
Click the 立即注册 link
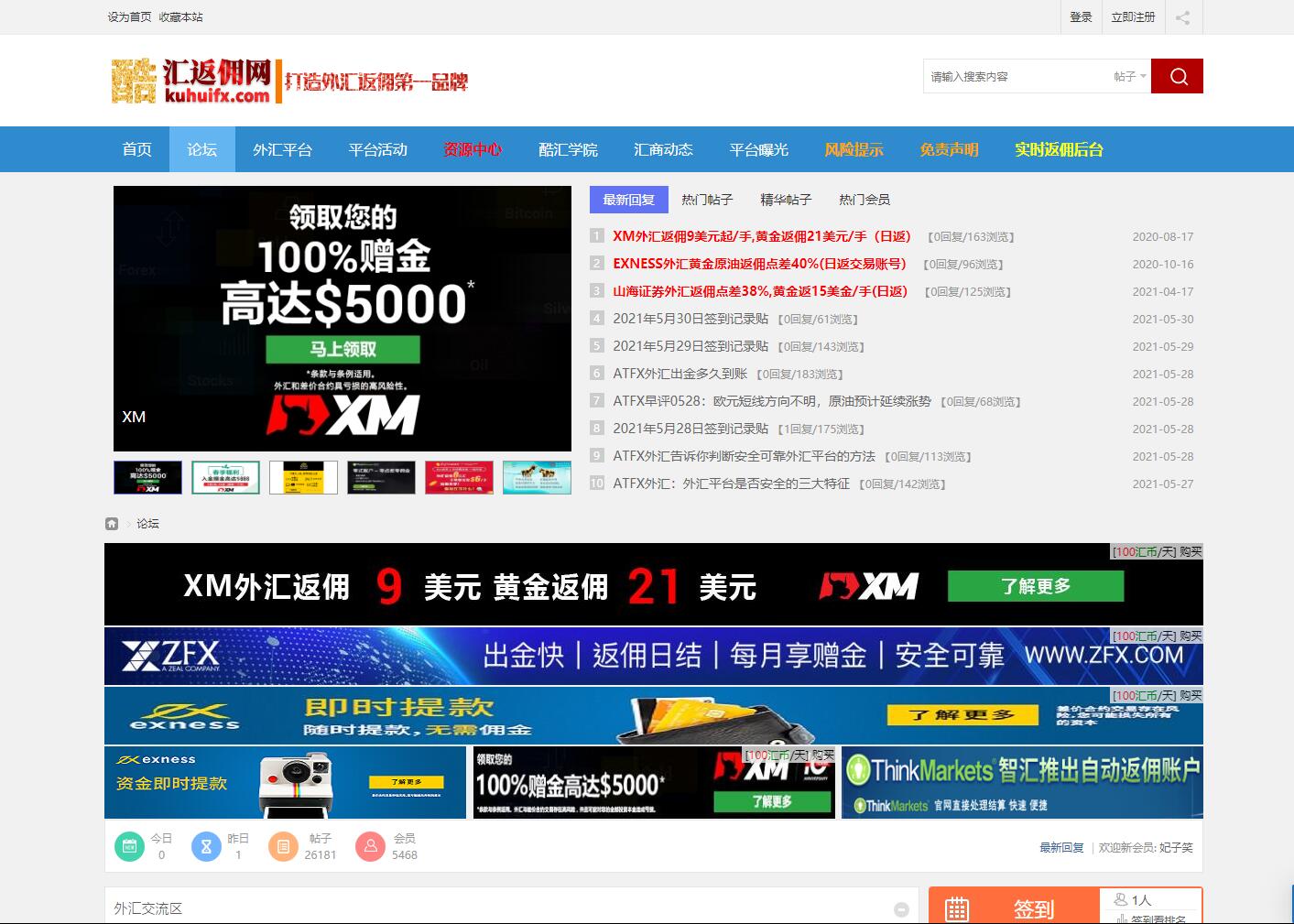point(1133,17)
